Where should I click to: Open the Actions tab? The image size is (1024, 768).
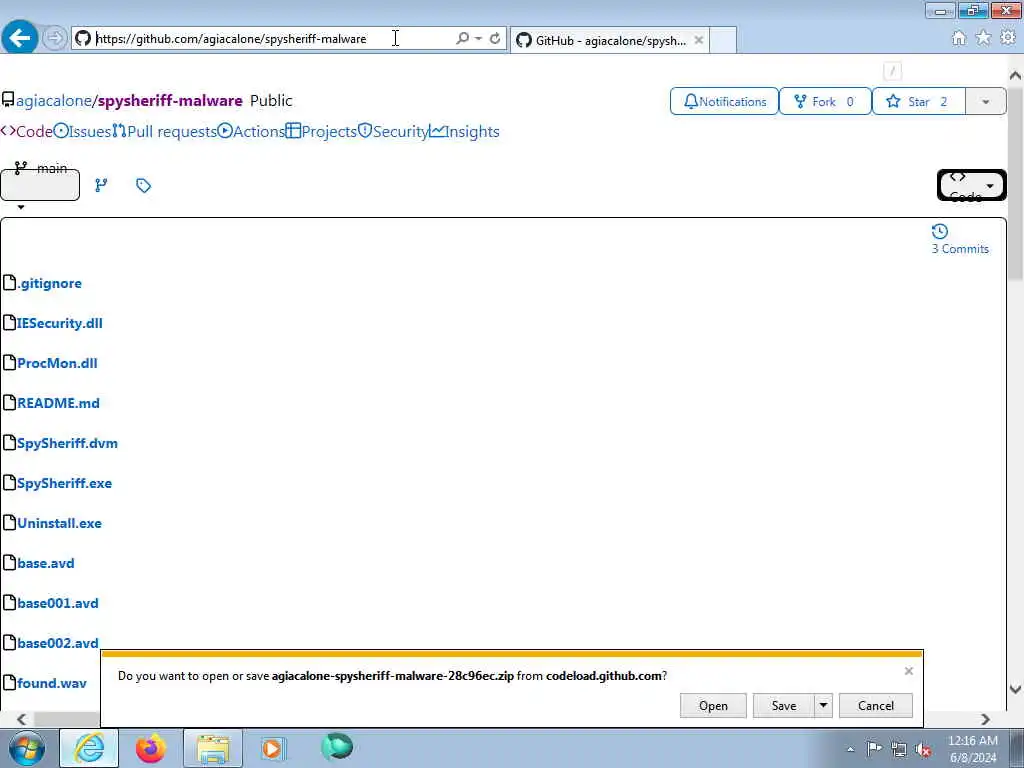tap(251, 131)
